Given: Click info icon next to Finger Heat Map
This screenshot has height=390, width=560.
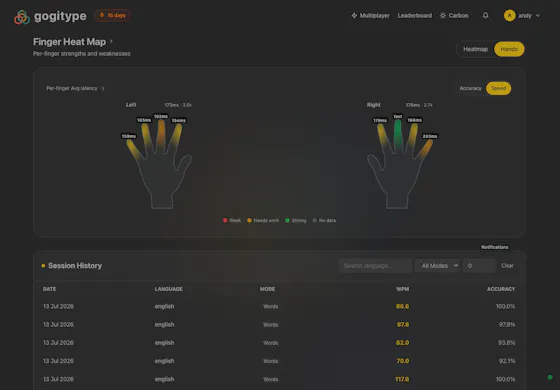Looking at the screenshot, I should (x=111, y=41).
